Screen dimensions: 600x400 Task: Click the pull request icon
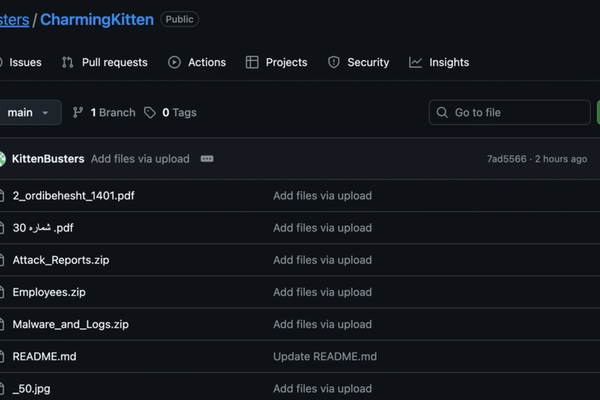coord(68,62)
